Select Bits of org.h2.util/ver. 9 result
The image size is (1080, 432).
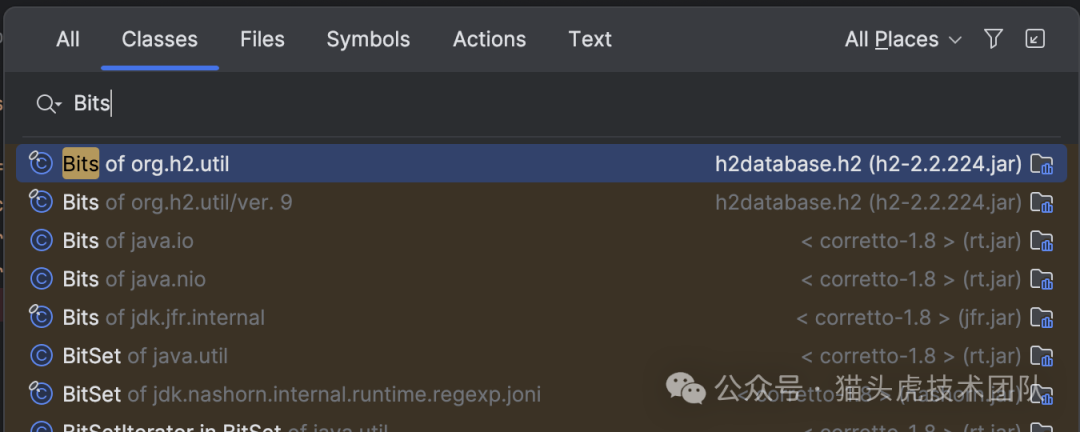point(177,202)
